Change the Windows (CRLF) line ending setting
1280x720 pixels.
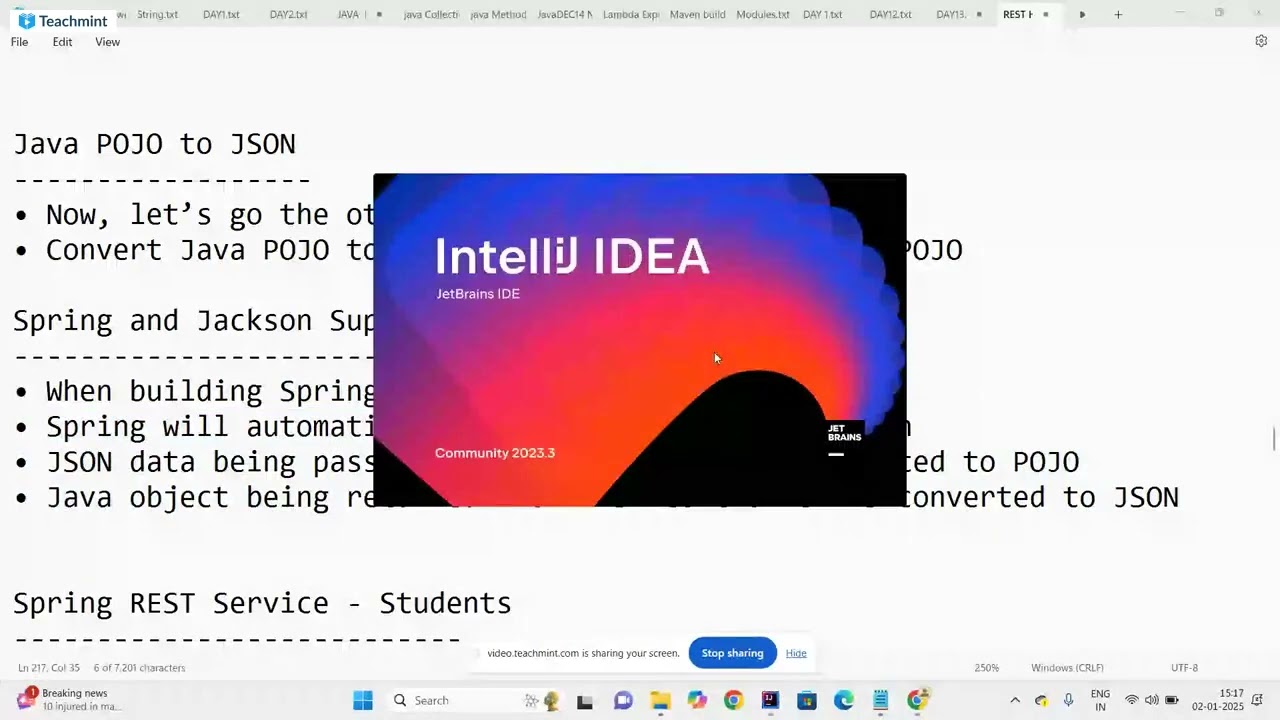[x=1067, y=668]
